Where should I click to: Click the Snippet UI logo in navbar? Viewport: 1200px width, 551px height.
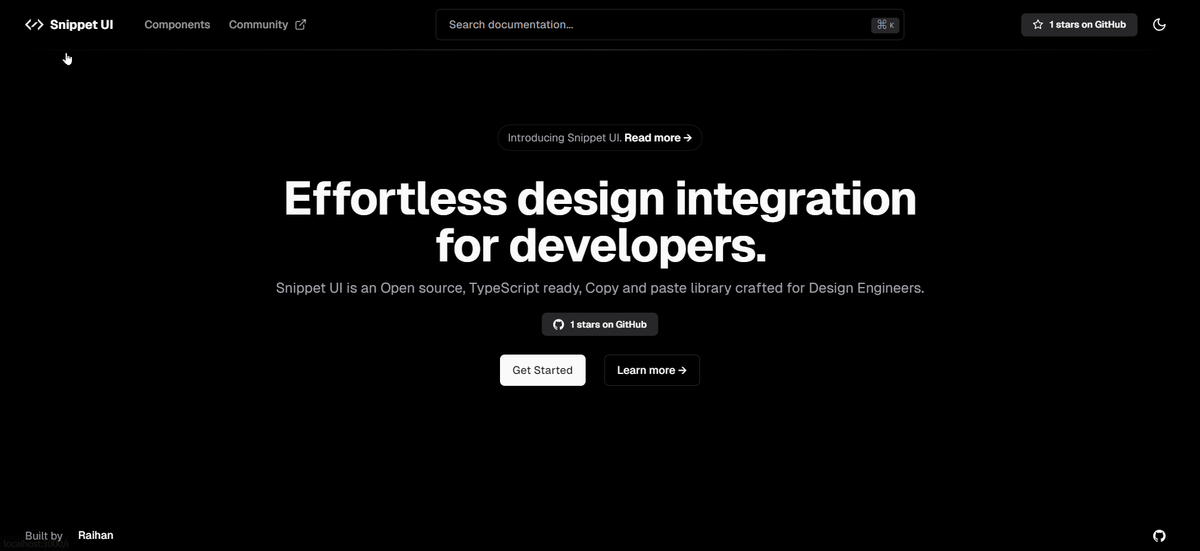(x=69, y=25)
